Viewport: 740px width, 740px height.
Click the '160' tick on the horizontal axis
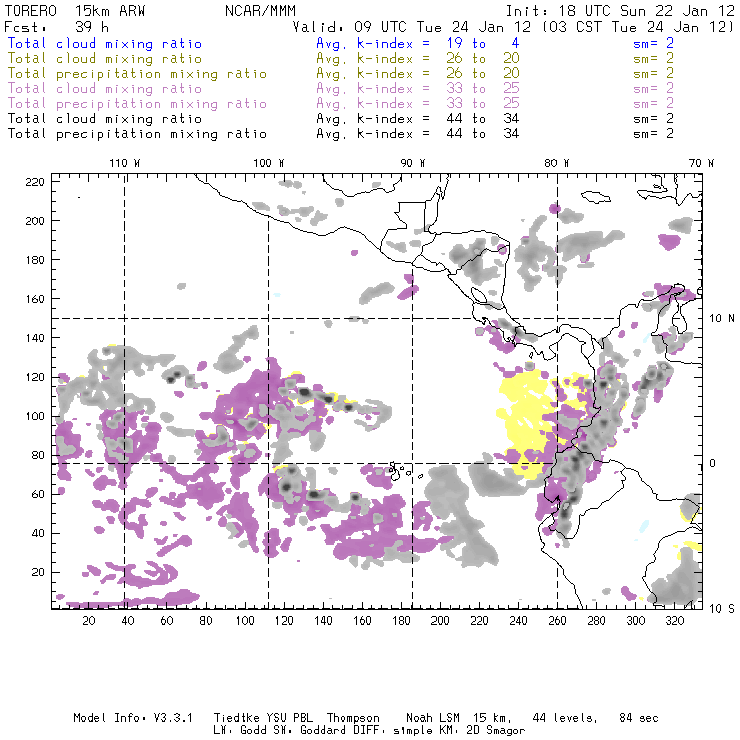click(362, 621)
